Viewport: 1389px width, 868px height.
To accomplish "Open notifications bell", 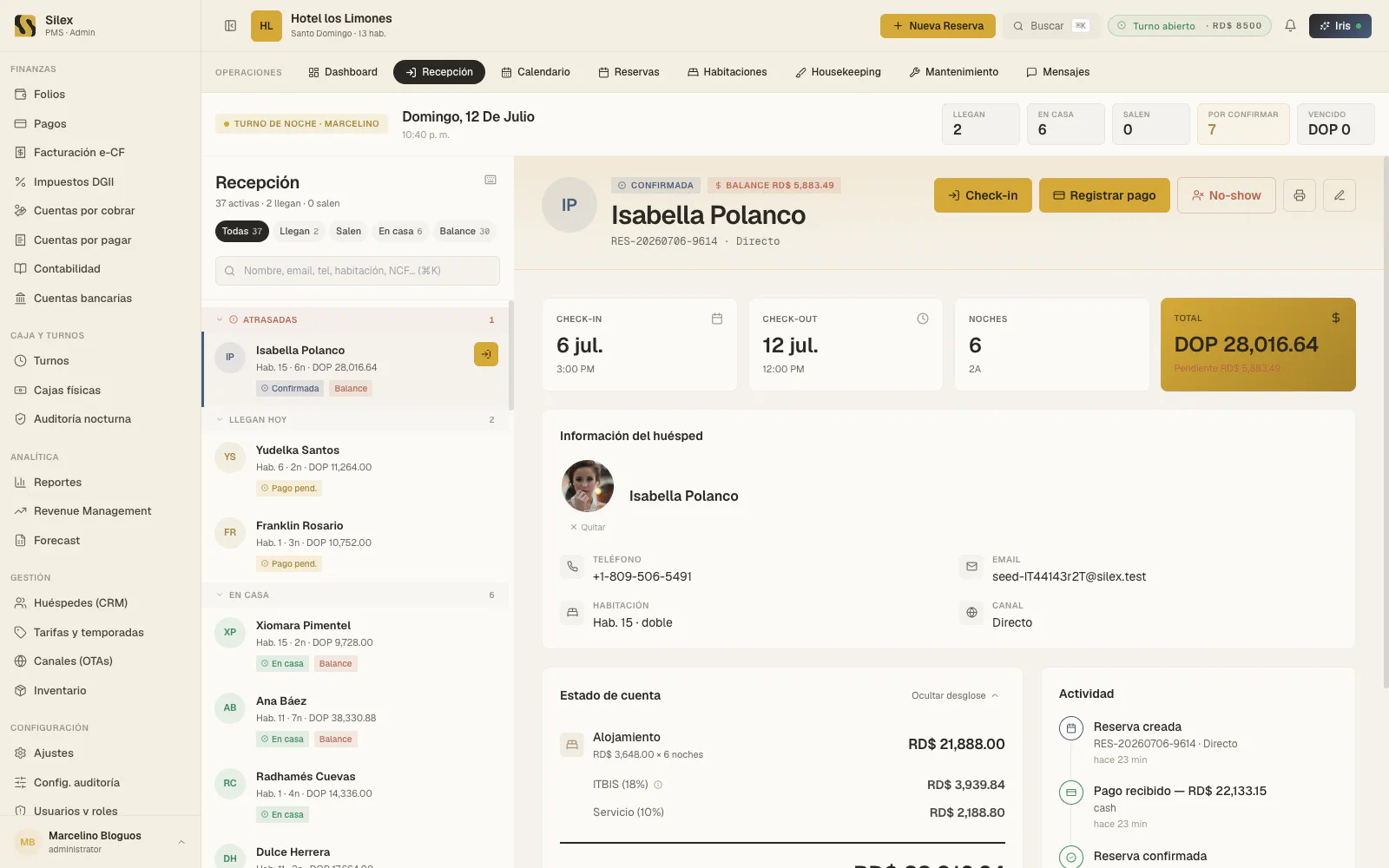I will [1290, 26].
